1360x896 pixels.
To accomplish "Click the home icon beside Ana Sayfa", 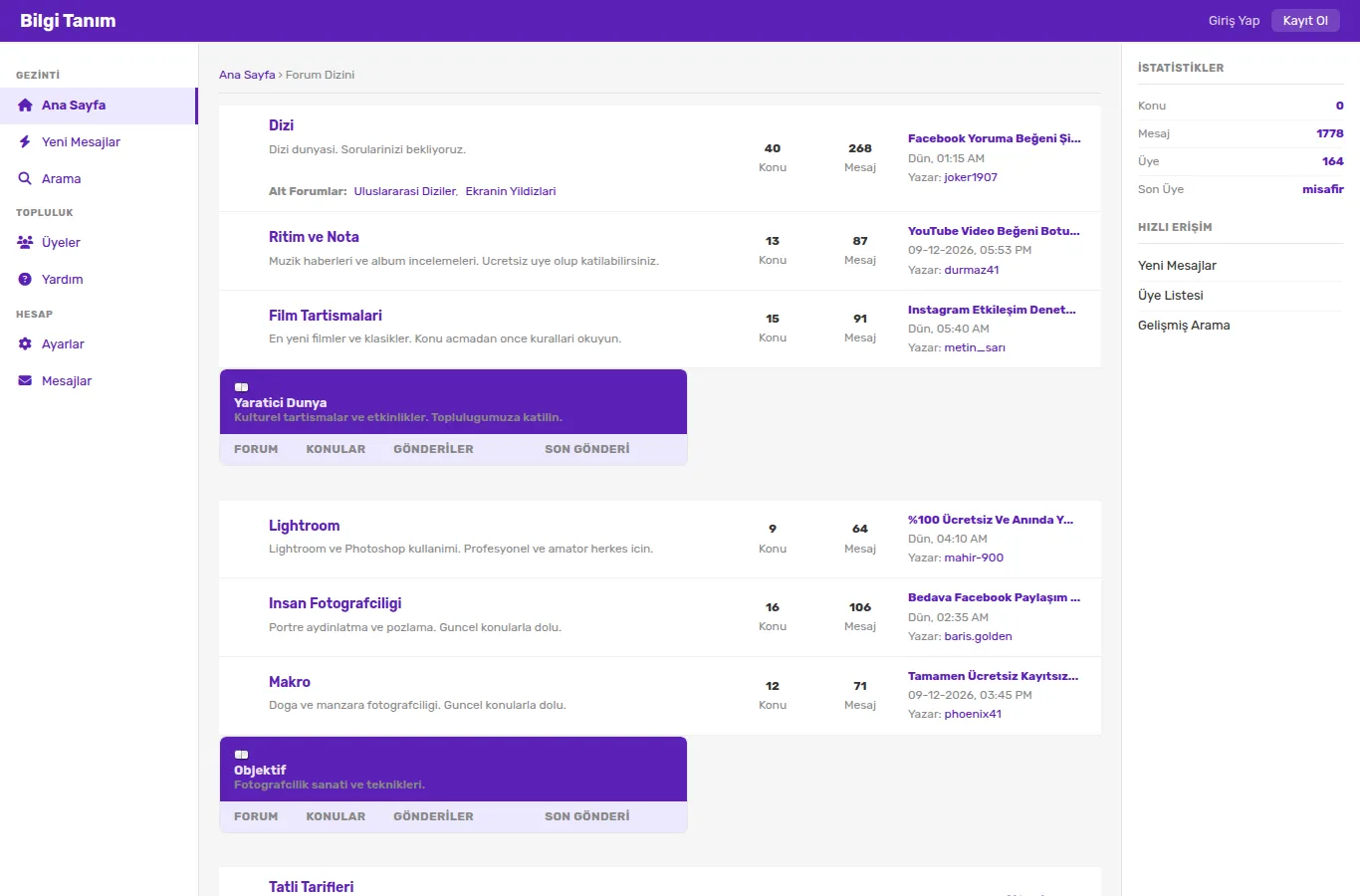I will pyautogui.click(x=25, y=106).
